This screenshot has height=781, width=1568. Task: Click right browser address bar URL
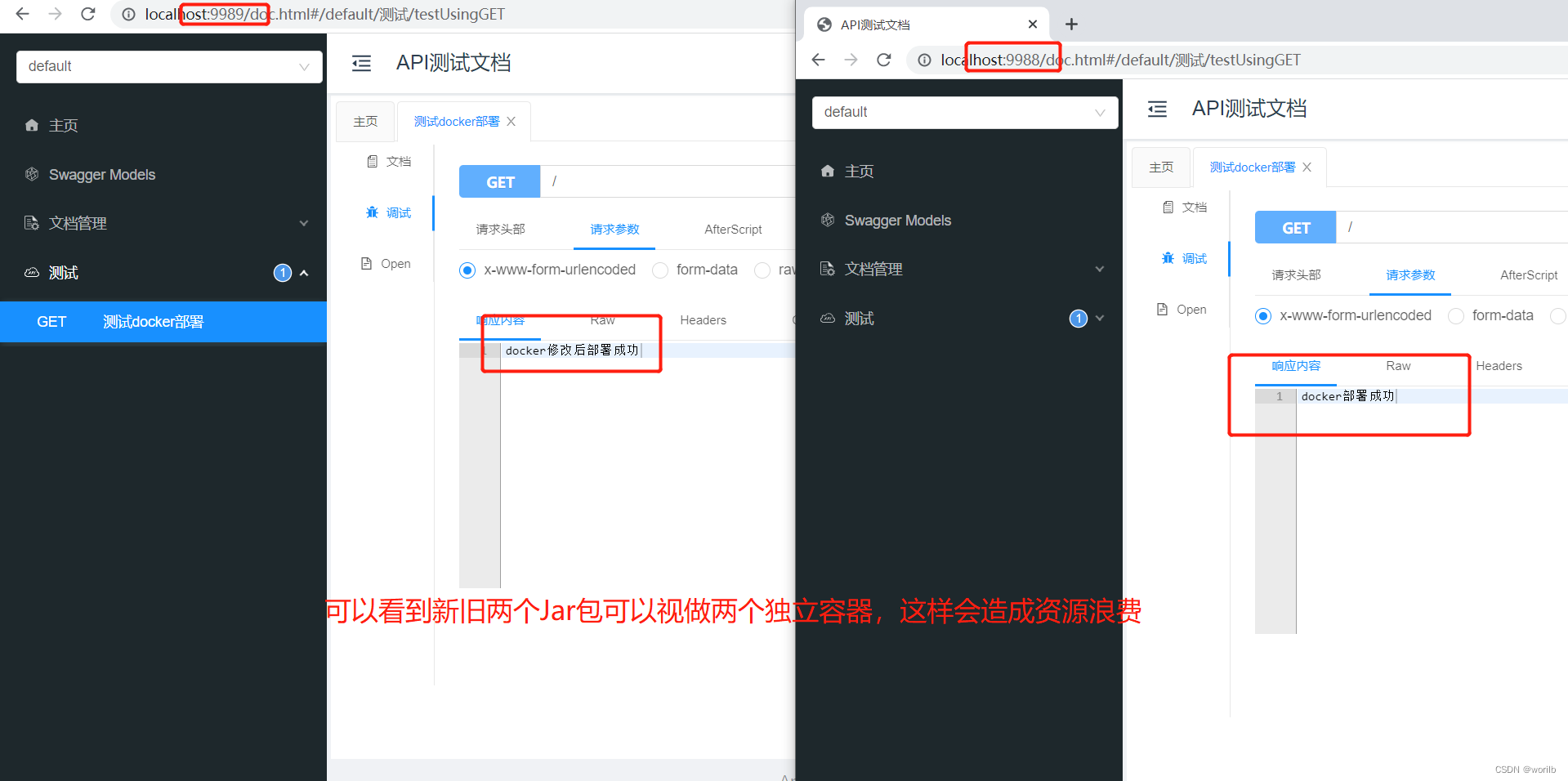1120,60
